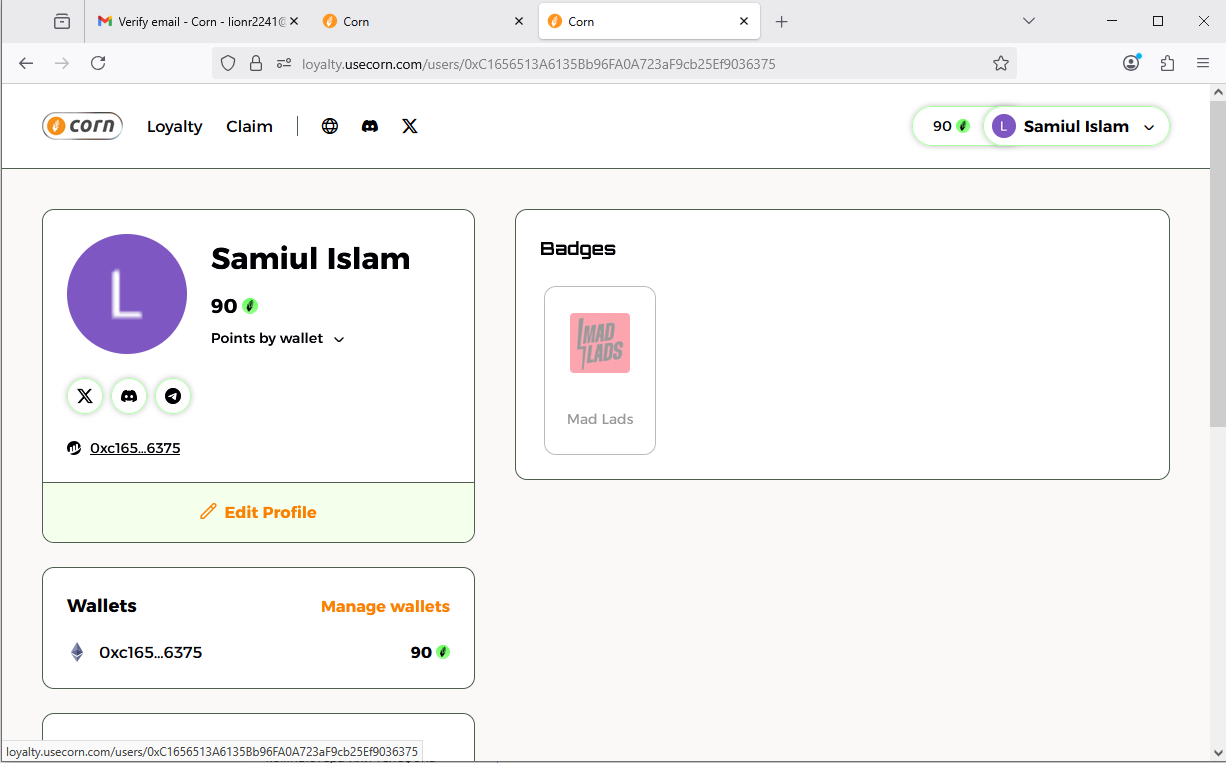Click the Samiul Islam profile heading
Screen dimensions: 1226x763
[x=311, y=258]
